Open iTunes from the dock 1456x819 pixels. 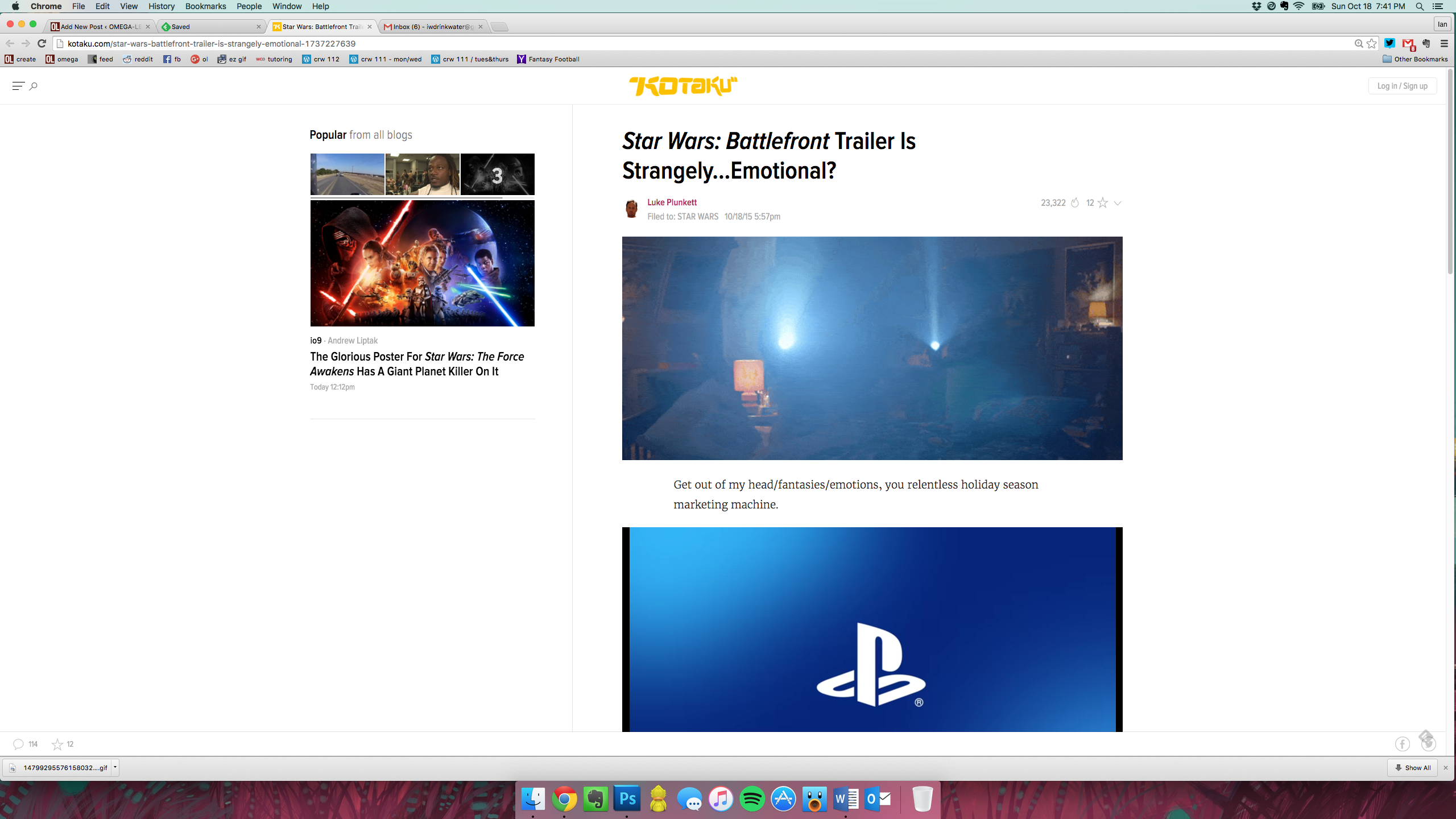(x=721, y=799)
